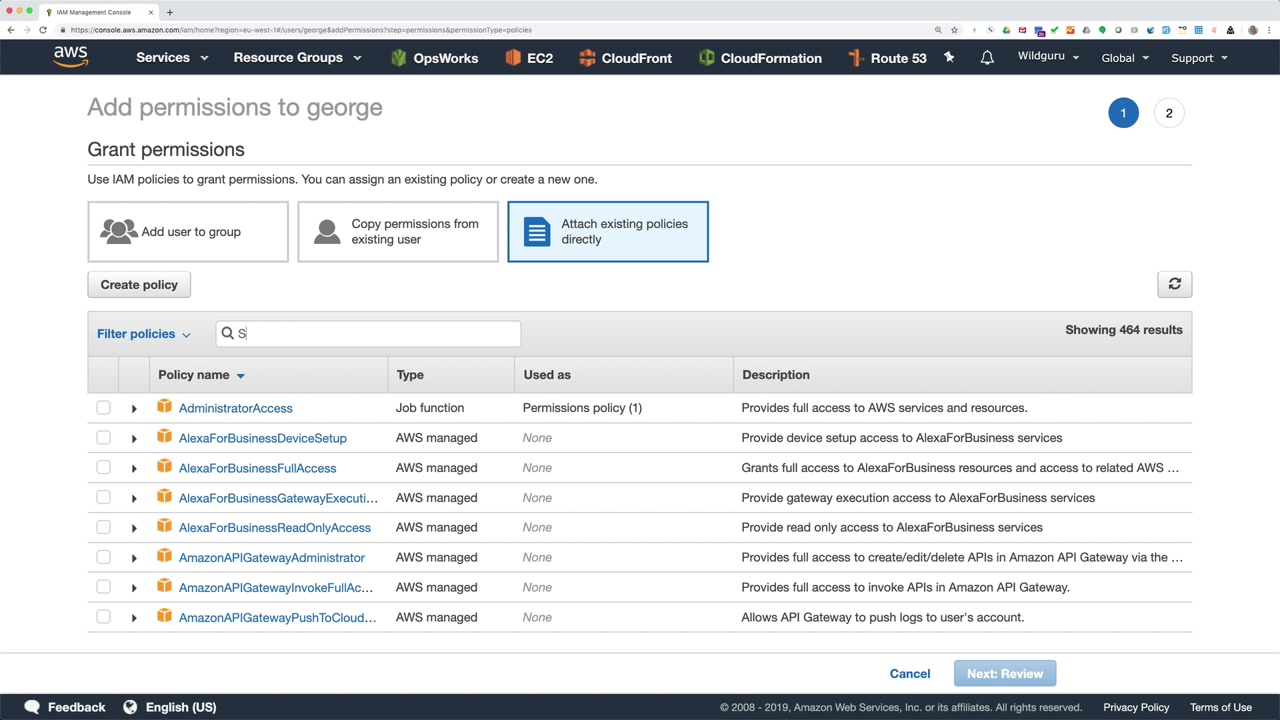Viewport: 1280px width, 720px height.
Task: Select the AlexaForBusinessFullAccess checkbox
Action: 103,468
